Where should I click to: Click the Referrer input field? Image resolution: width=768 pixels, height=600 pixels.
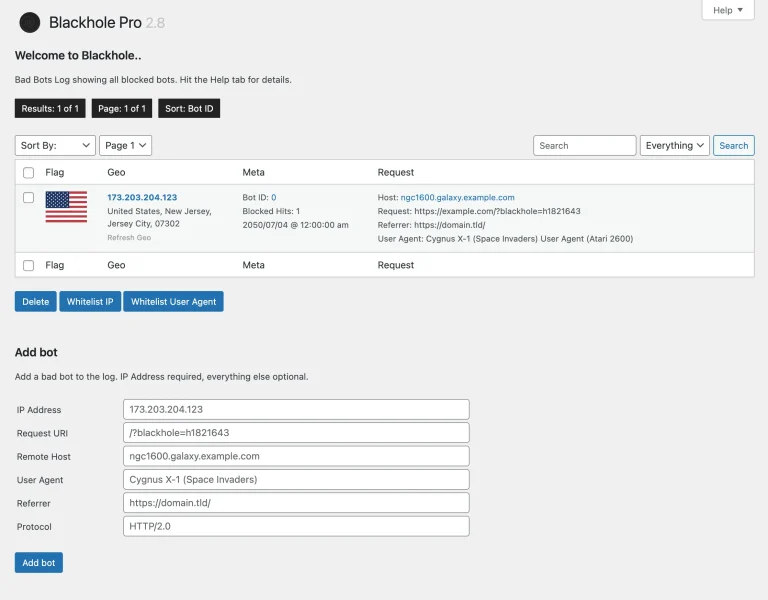[296, 503]
